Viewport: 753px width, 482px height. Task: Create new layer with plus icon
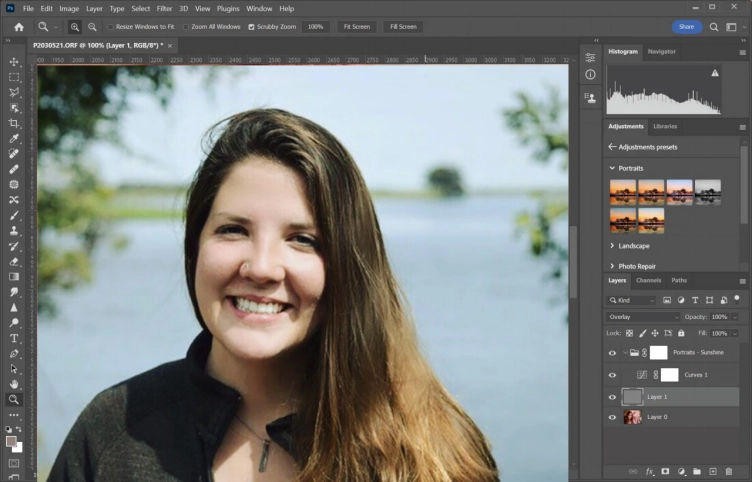(x=713, y=471)
